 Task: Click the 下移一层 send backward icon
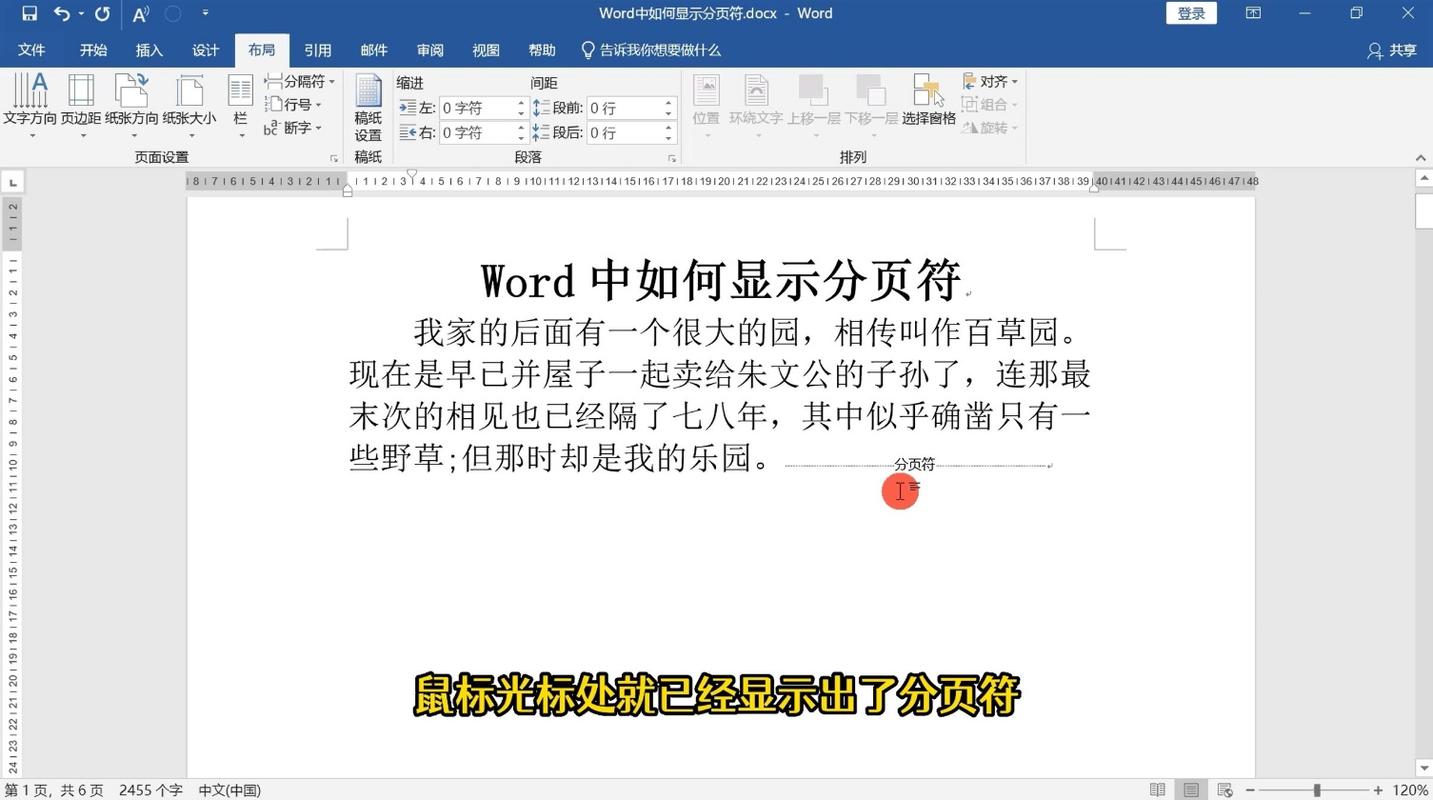(x=871, y=105)
